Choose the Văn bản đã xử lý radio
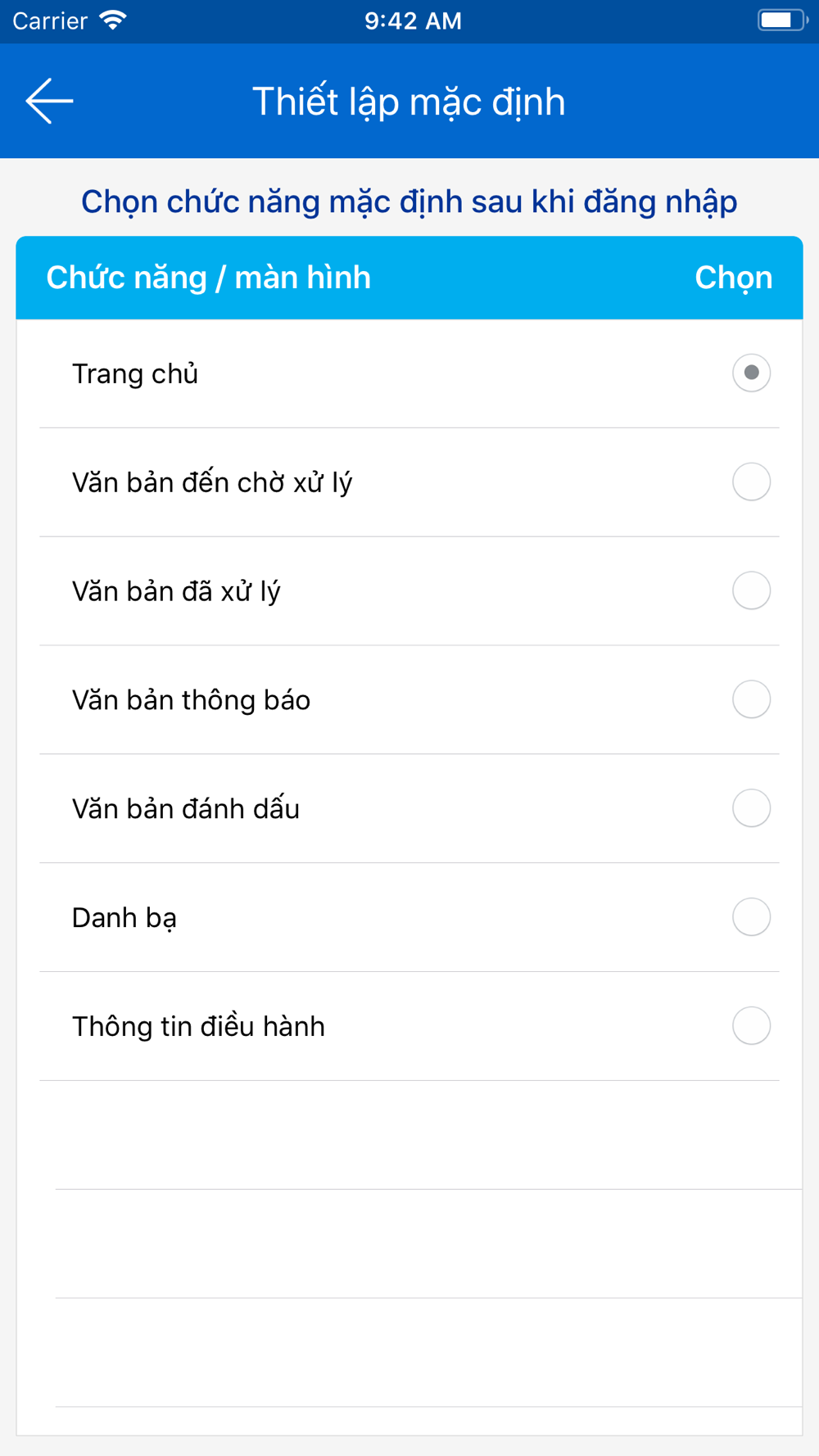This screenshot has height=1456, width=819. pyautogui.click(x=751, y=590)
